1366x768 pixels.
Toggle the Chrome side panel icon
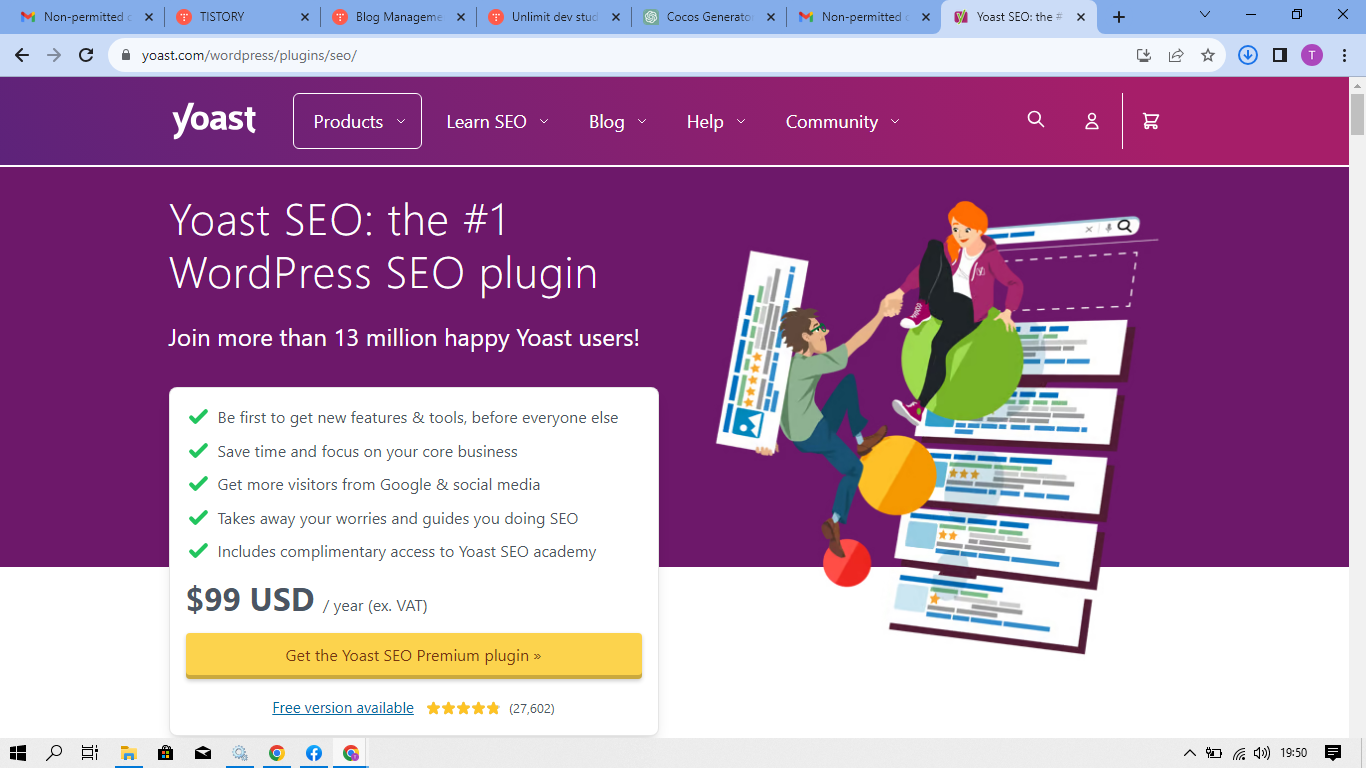coord(1280,55)
